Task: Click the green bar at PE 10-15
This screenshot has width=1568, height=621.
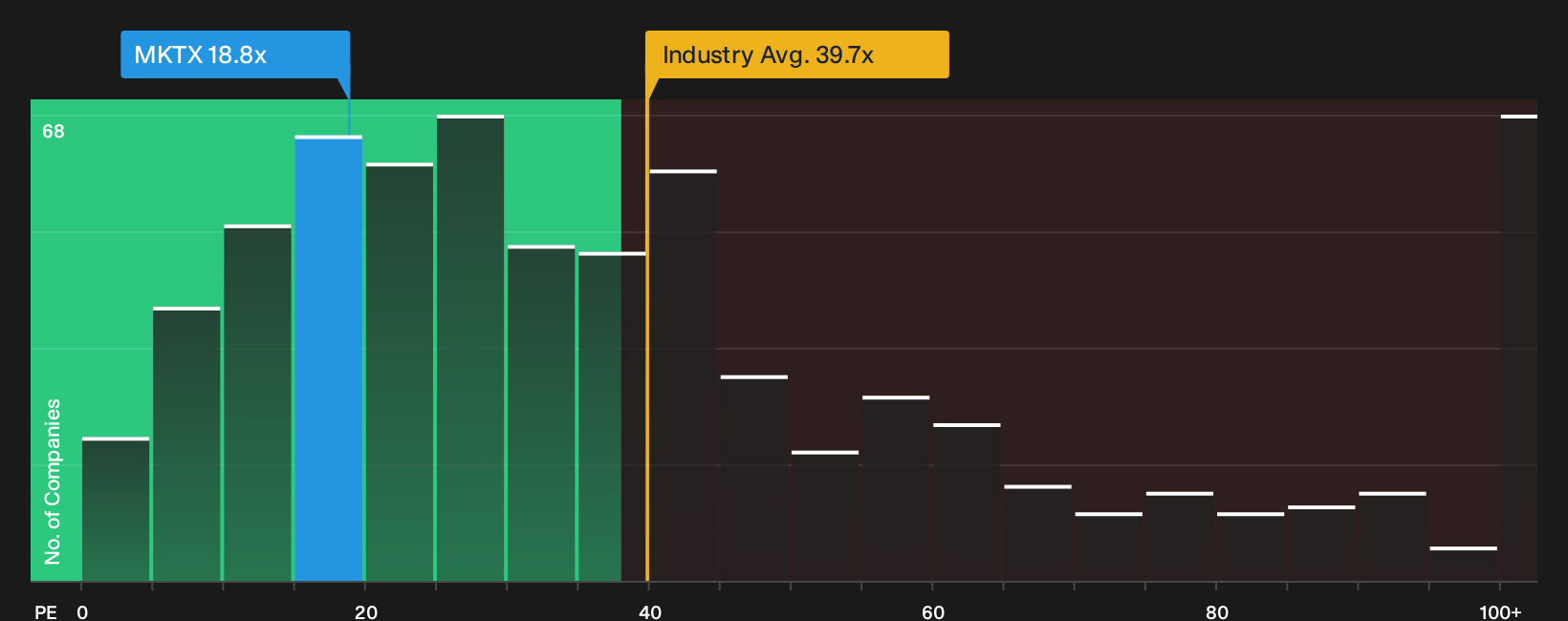Action: pyautogui.click(x=258, y=403)
